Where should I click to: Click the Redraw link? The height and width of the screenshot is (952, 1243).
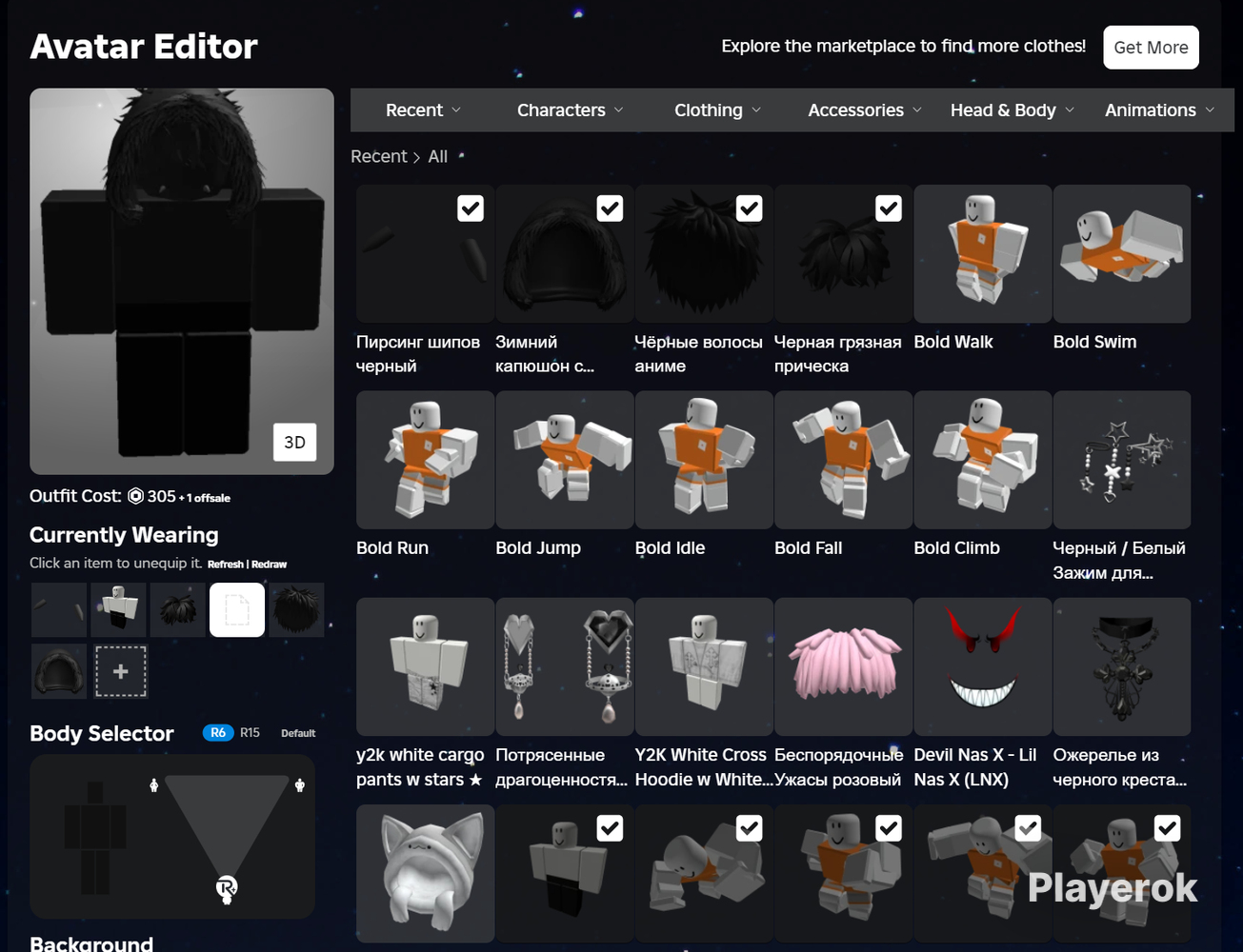[x=269, y=565]
